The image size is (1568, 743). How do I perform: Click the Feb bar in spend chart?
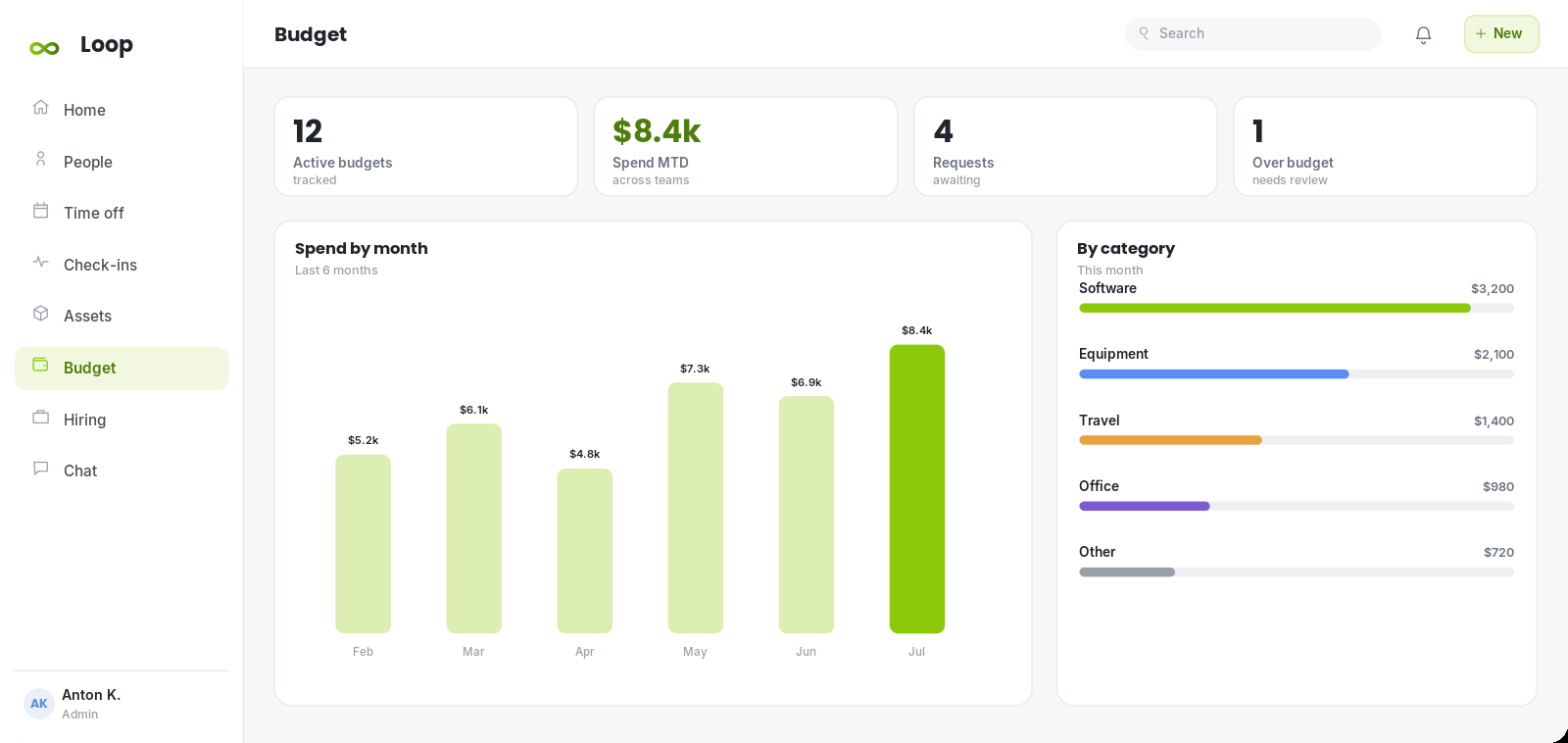[x=363, y=544]
